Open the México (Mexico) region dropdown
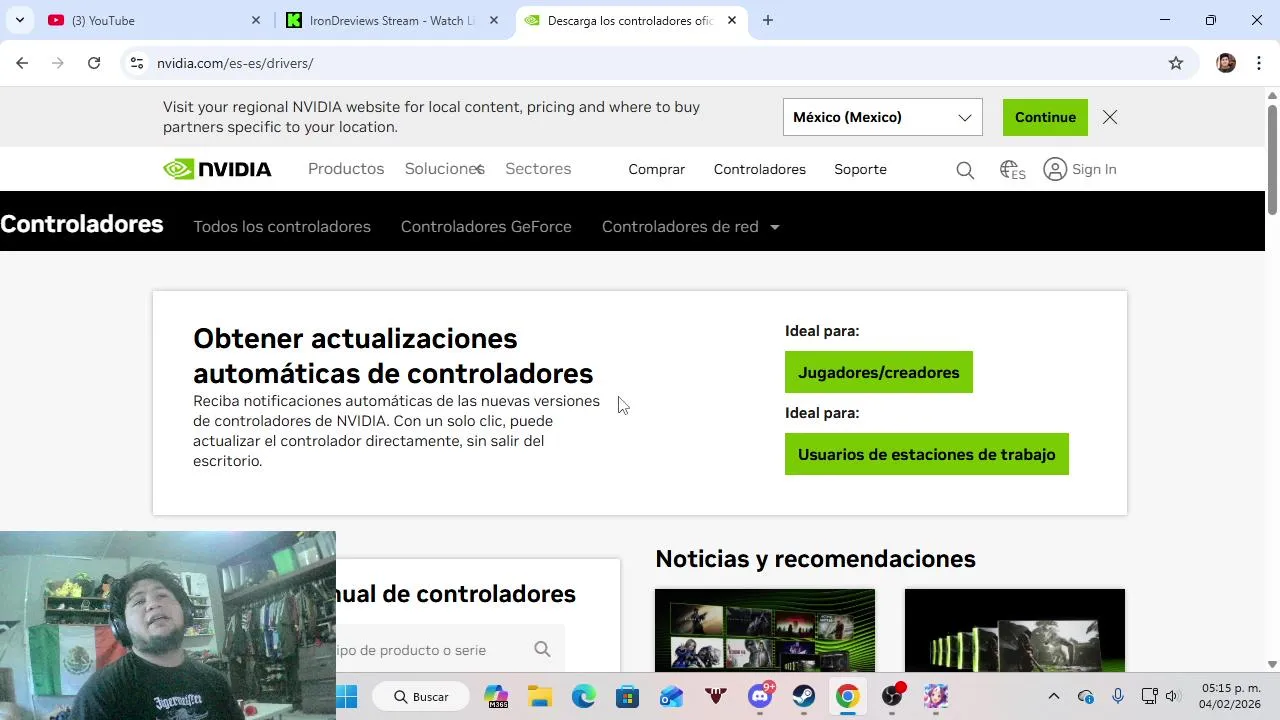The width and height of the screenshot is (1280, 720). coord(883,117)
